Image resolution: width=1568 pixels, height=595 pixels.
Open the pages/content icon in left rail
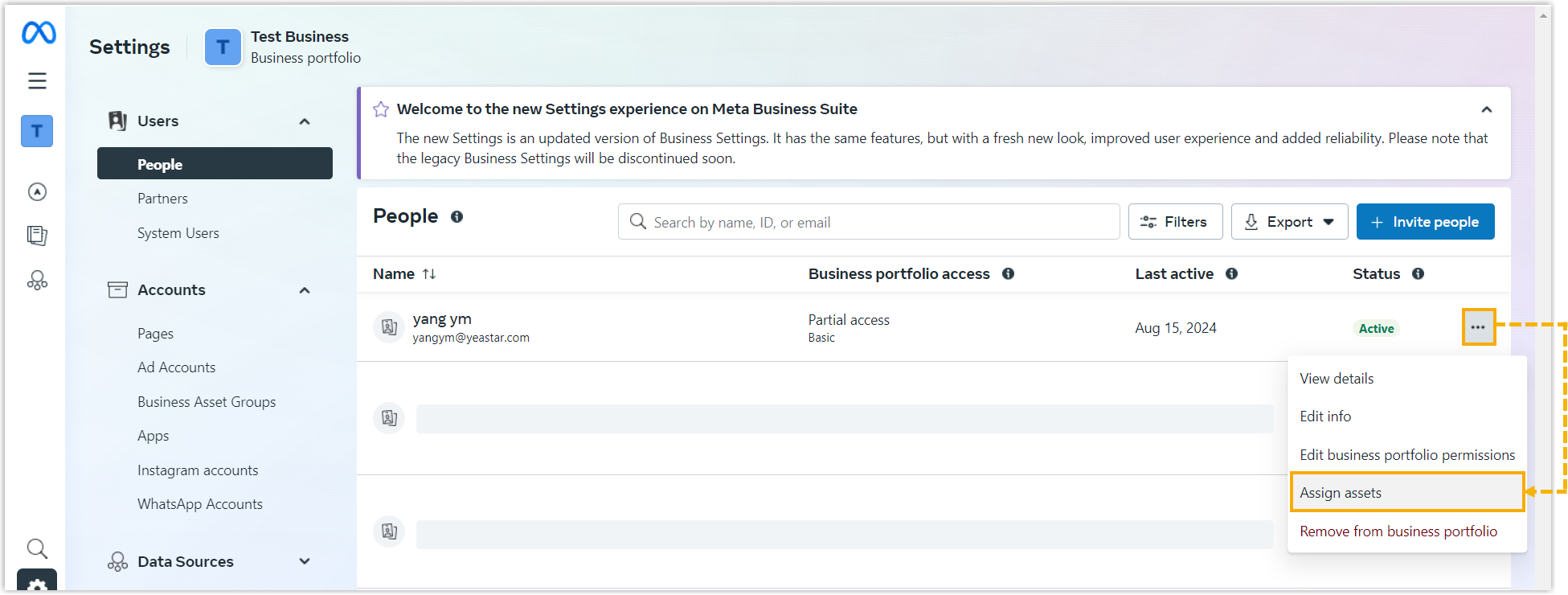coord(37,236)
